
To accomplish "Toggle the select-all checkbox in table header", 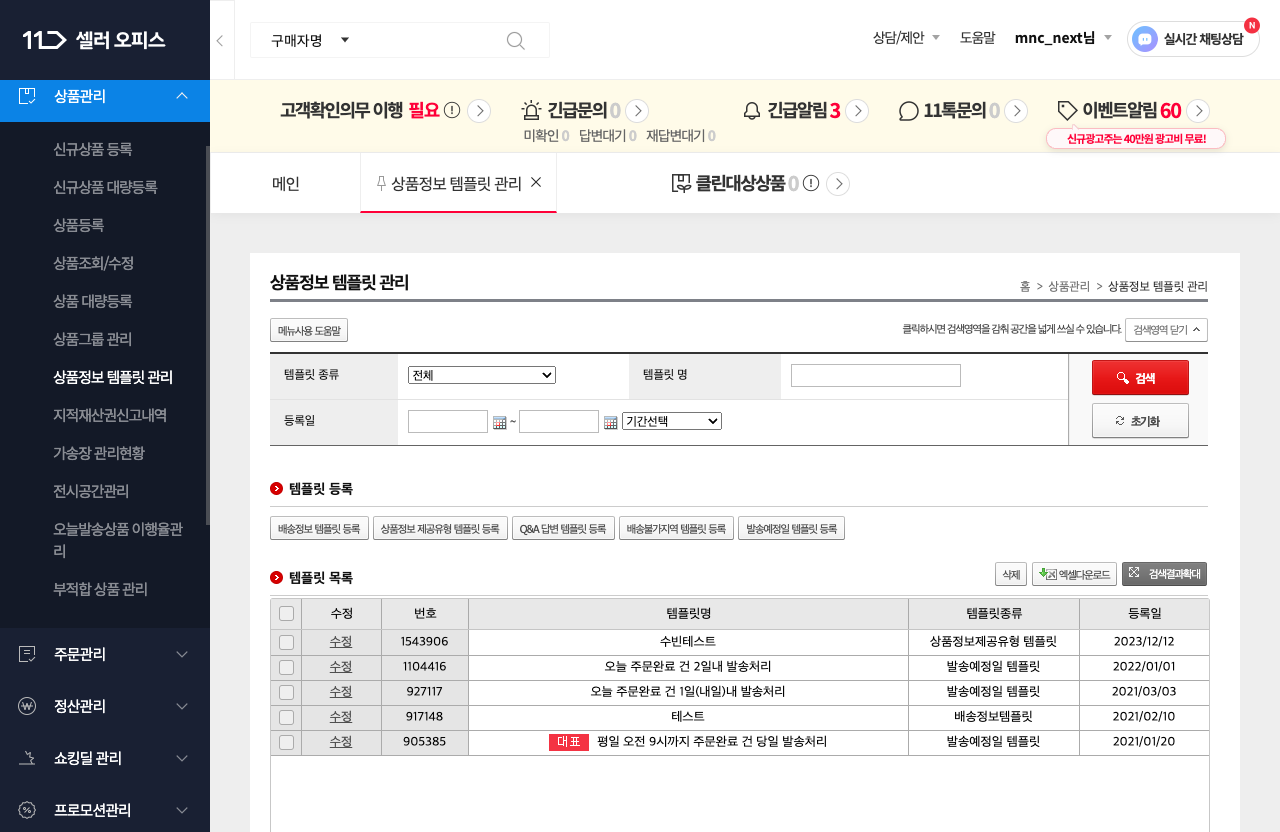I will point(287,614).
